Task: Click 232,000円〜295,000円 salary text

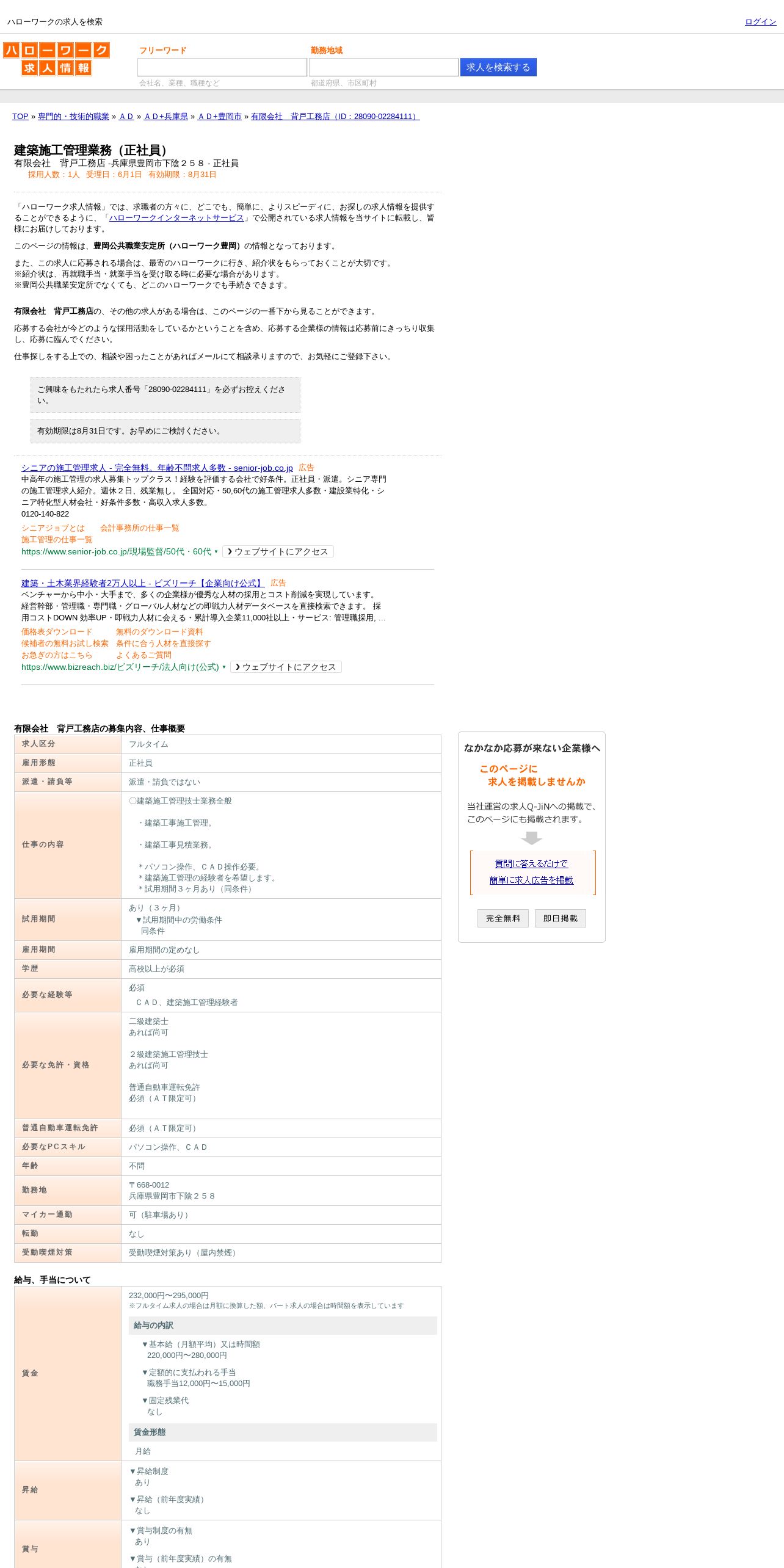Action: tap(169, 1296)
